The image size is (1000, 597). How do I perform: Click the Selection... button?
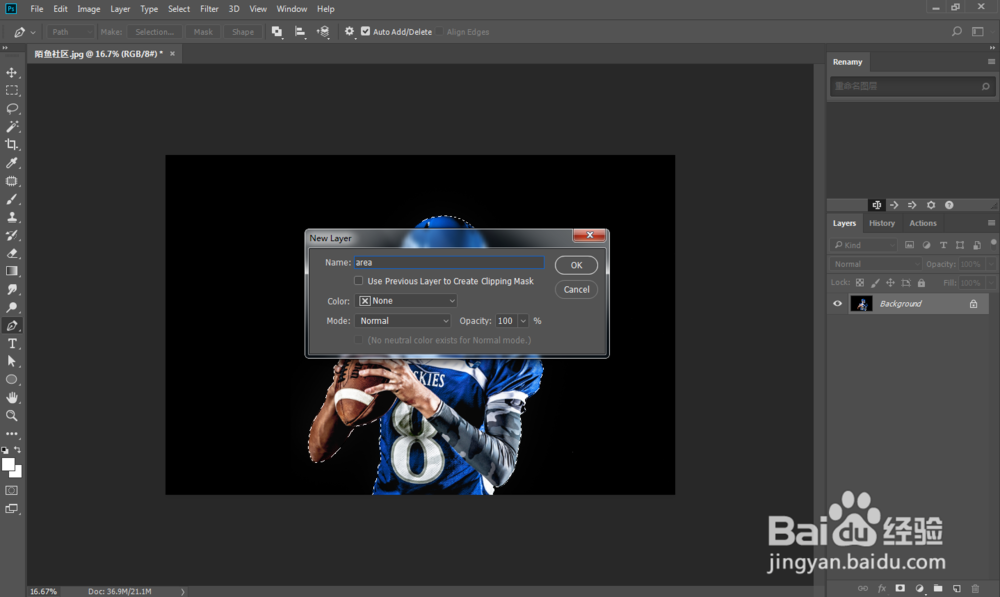(x=154, y=31)
